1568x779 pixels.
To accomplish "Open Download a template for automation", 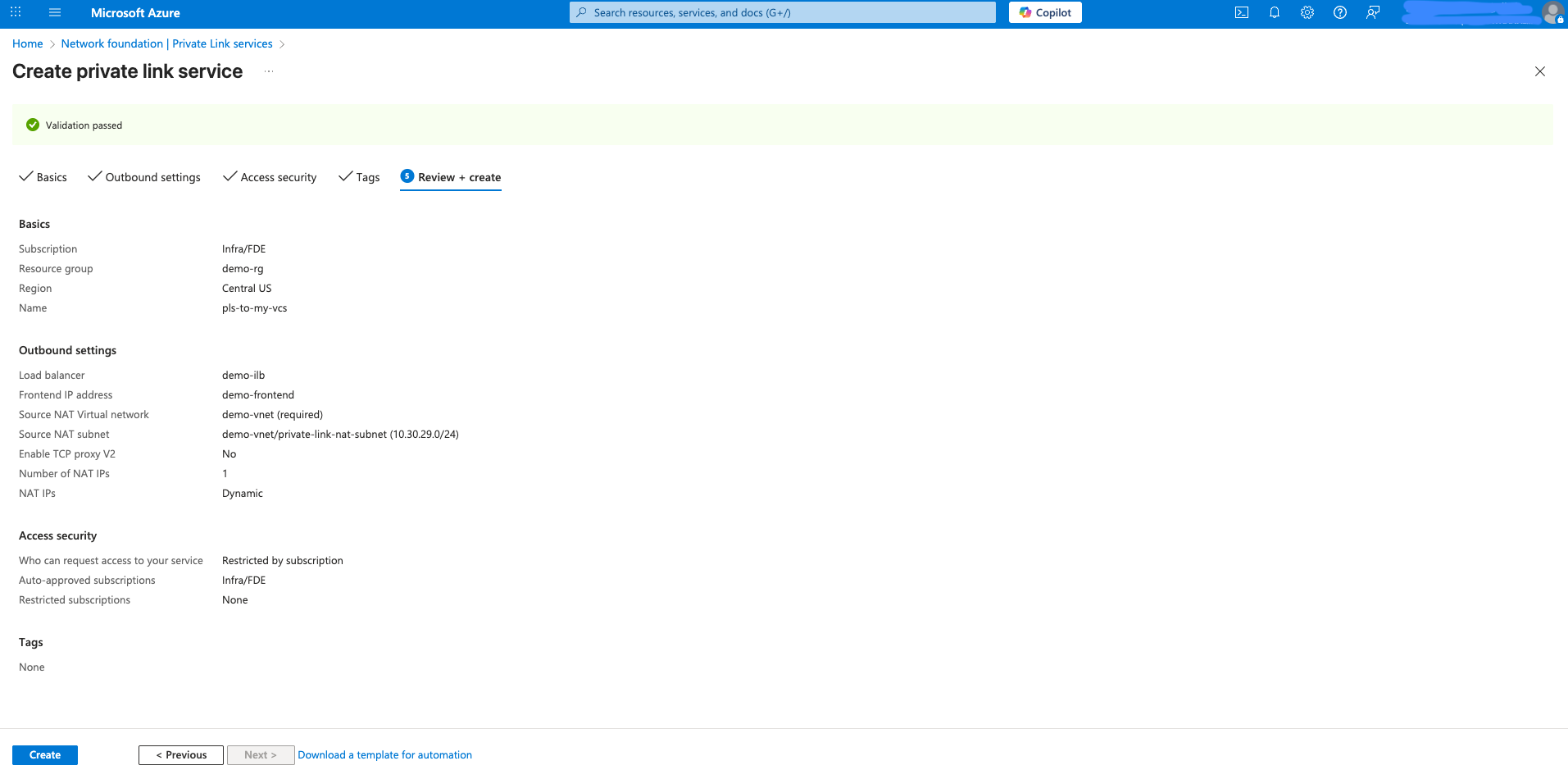I will pyautogui.click(x=384, y=754).
